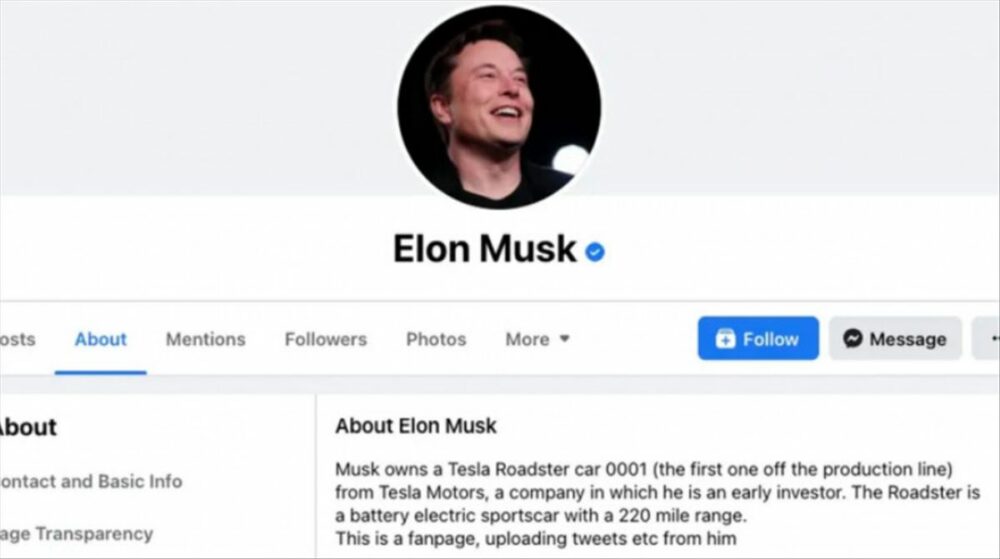This screenshot has width=1000, height=559.
Task: Open the three-dots options button at far right
Action: click(987, 338)
